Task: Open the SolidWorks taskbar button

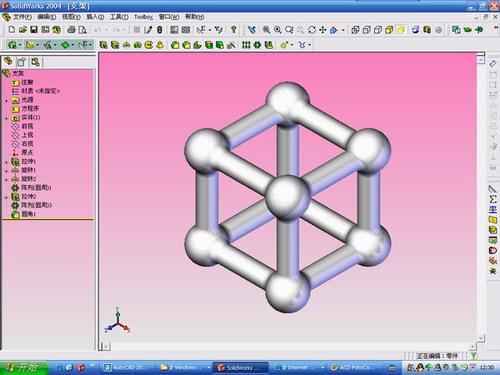Action: (x=240, y=367)
